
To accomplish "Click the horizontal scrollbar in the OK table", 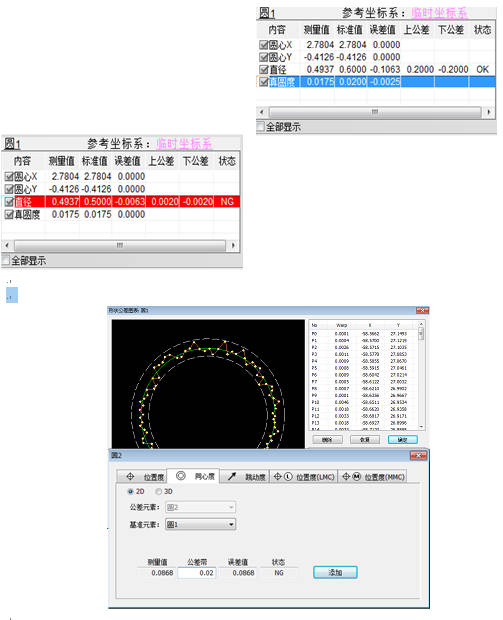I will click(375, 112).
